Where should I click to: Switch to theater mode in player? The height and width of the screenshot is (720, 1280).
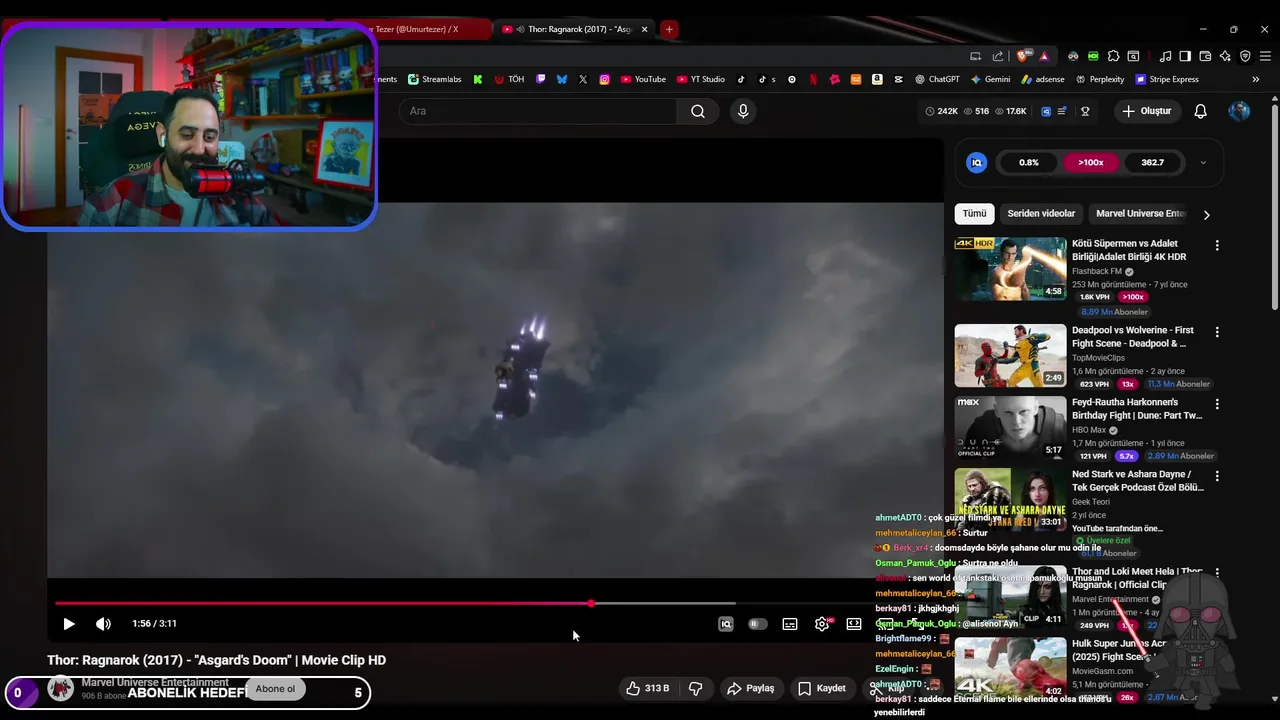[x=854, y=624]
